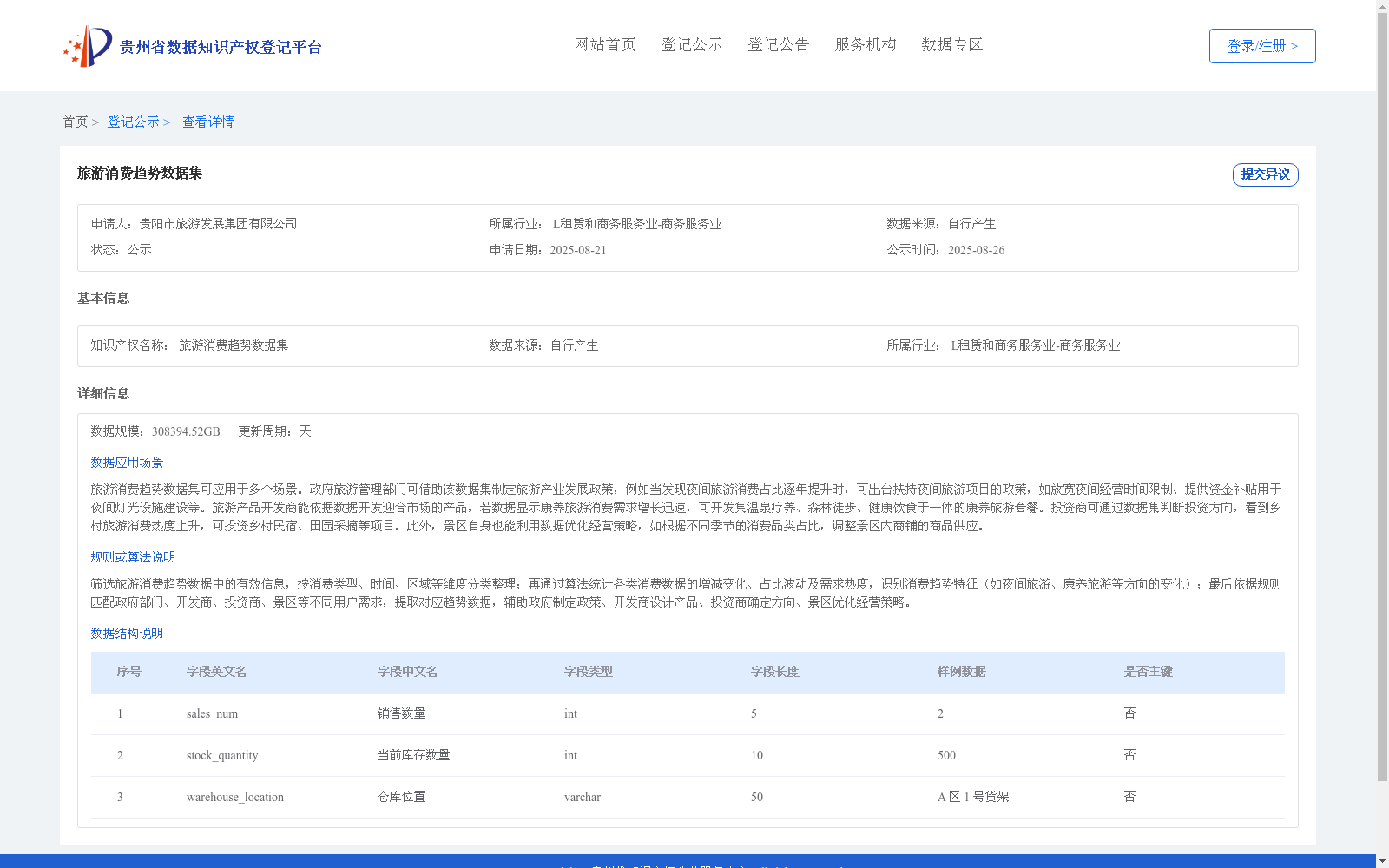Screen dimensions: 1389x868
Task: Select the 仓库位置 cell
Action: coord(401,797)
